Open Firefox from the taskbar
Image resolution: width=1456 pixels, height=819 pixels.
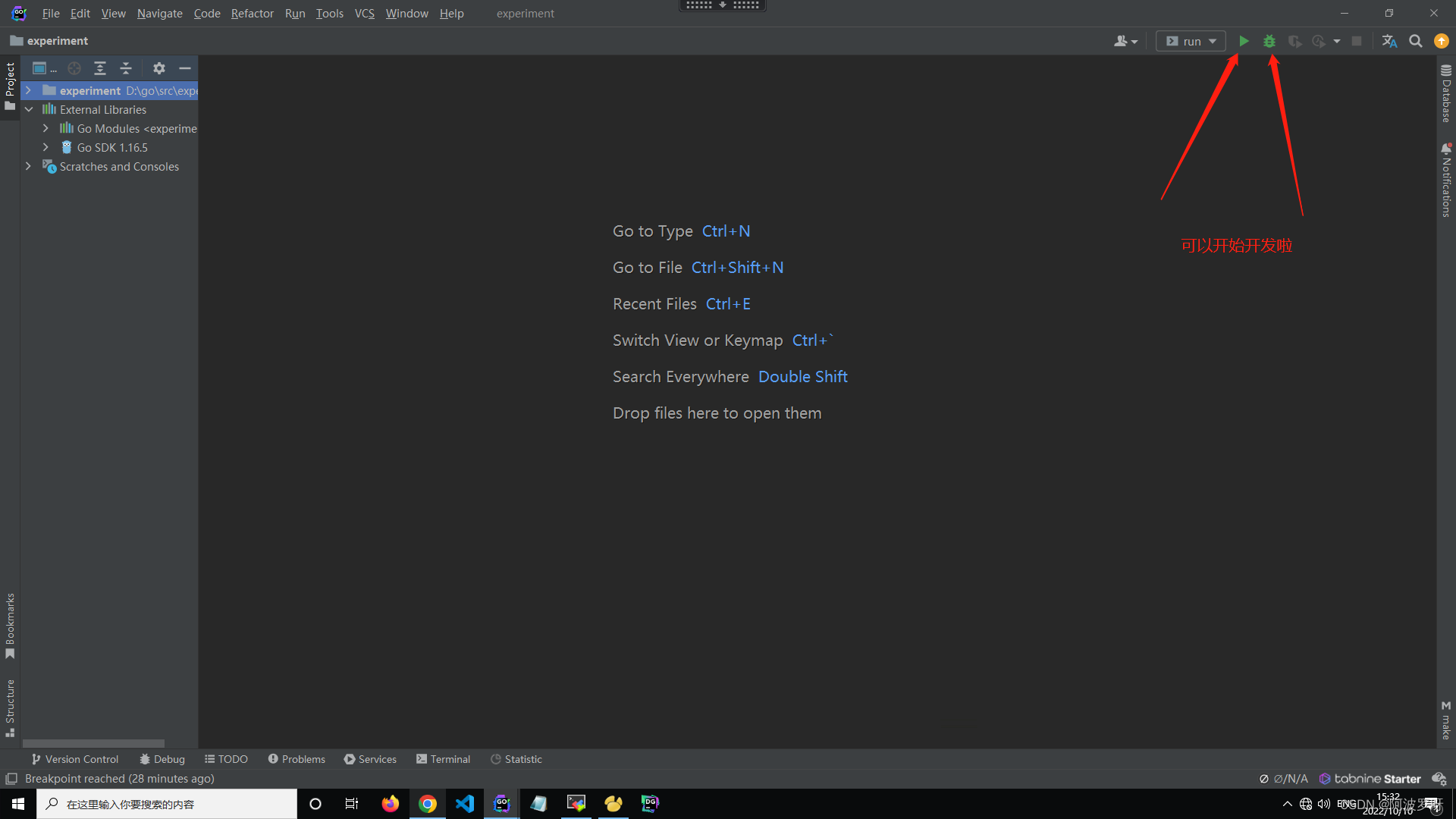tap(391, 804)
